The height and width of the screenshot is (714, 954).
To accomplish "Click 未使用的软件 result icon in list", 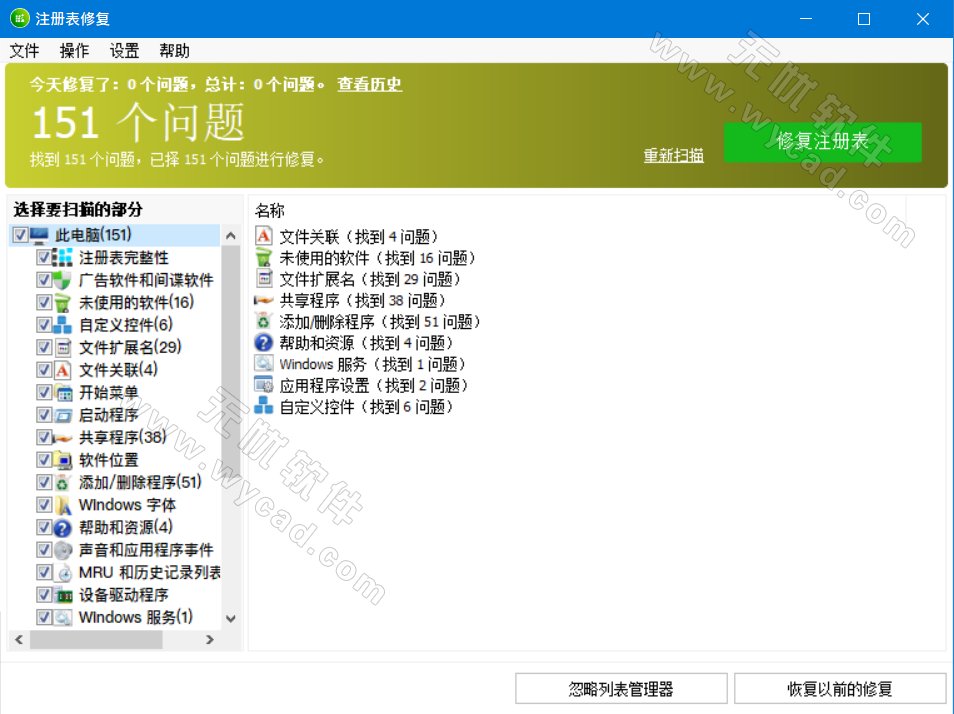I will tap(263, 257).
